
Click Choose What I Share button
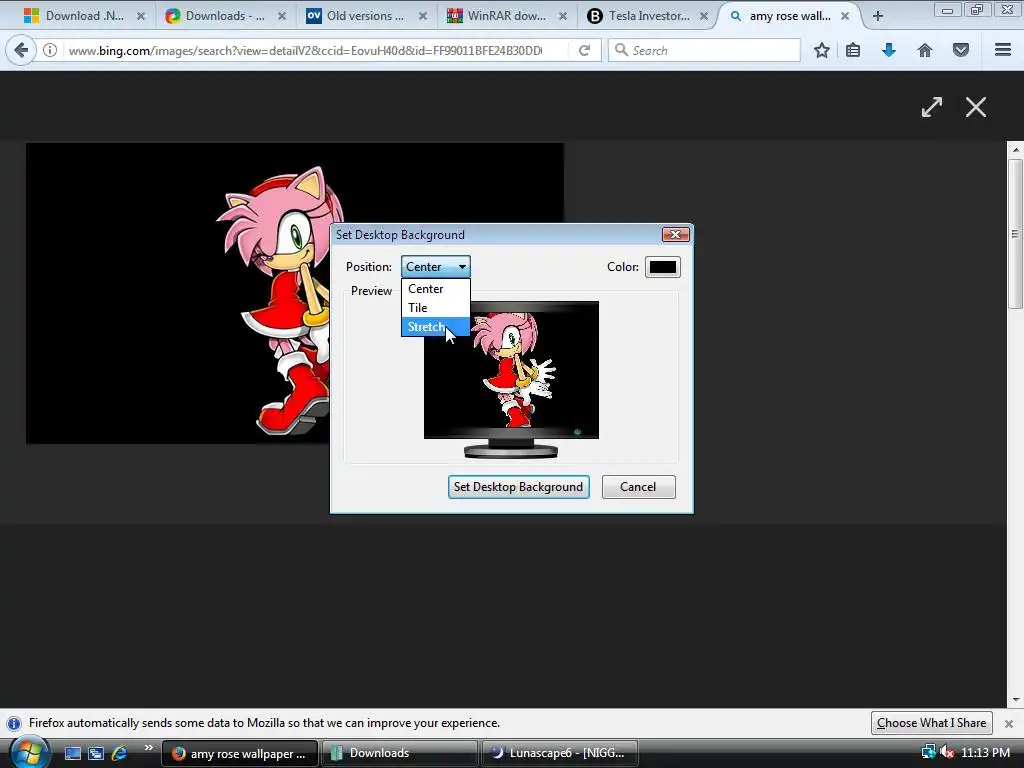click(x=931, y=723)
